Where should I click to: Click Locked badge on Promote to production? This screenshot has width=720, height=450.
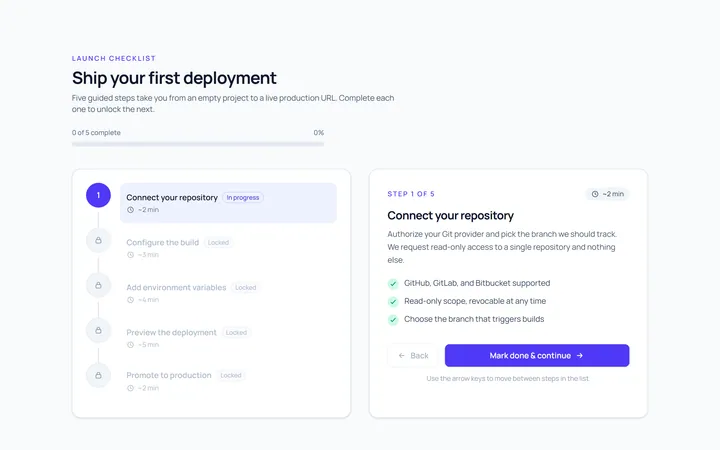pos(231,376)
